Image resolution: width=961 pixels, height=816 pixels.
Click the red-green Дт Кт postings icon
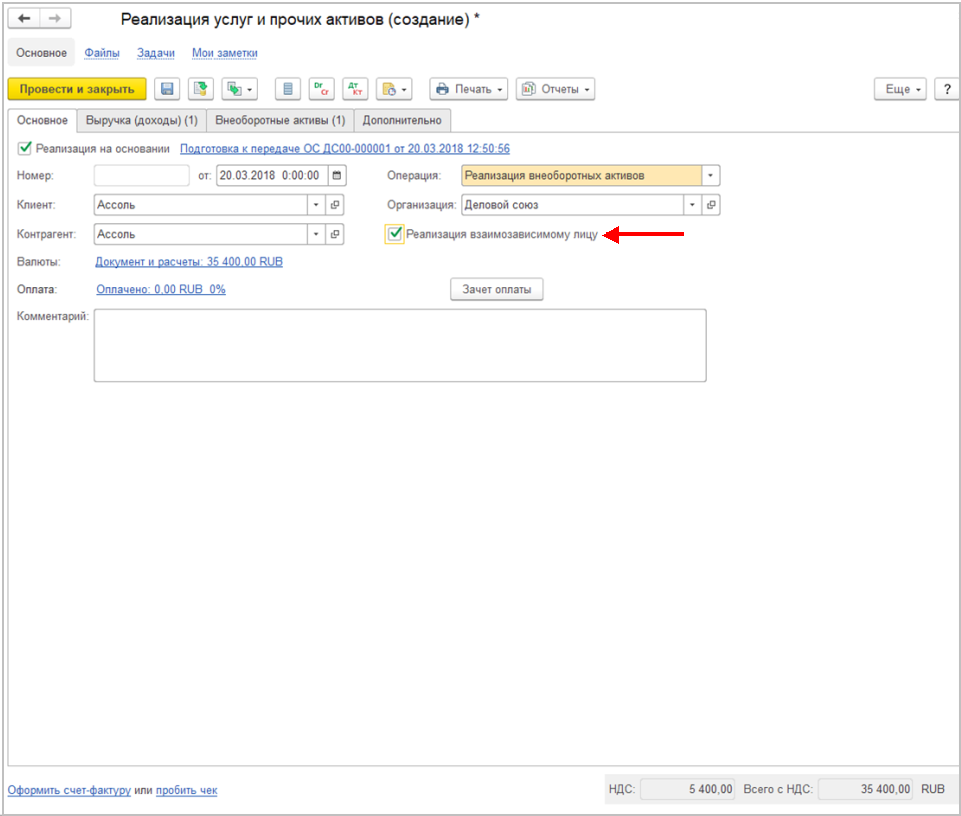355,89
